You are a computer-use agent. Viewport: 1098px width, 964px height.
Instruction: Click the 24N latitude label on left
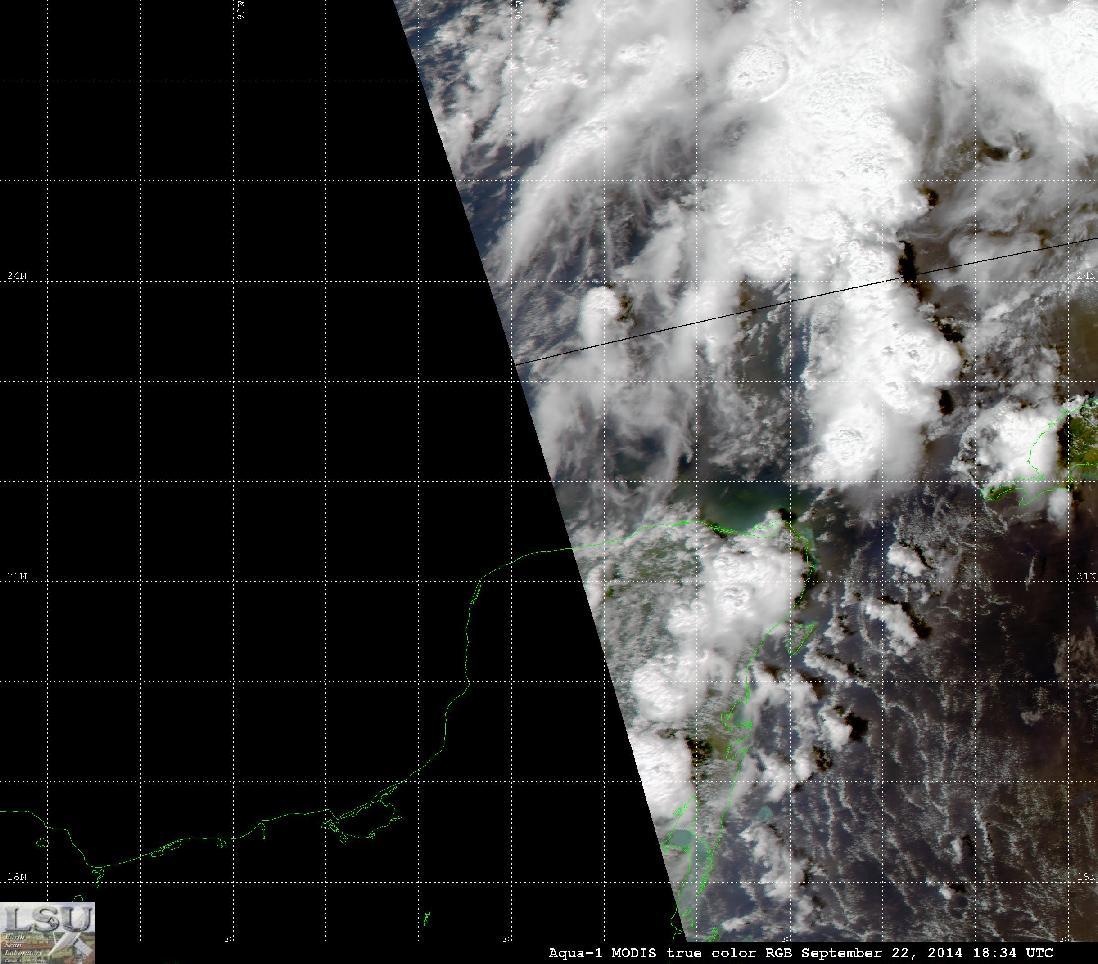click(x=17, y=277)
